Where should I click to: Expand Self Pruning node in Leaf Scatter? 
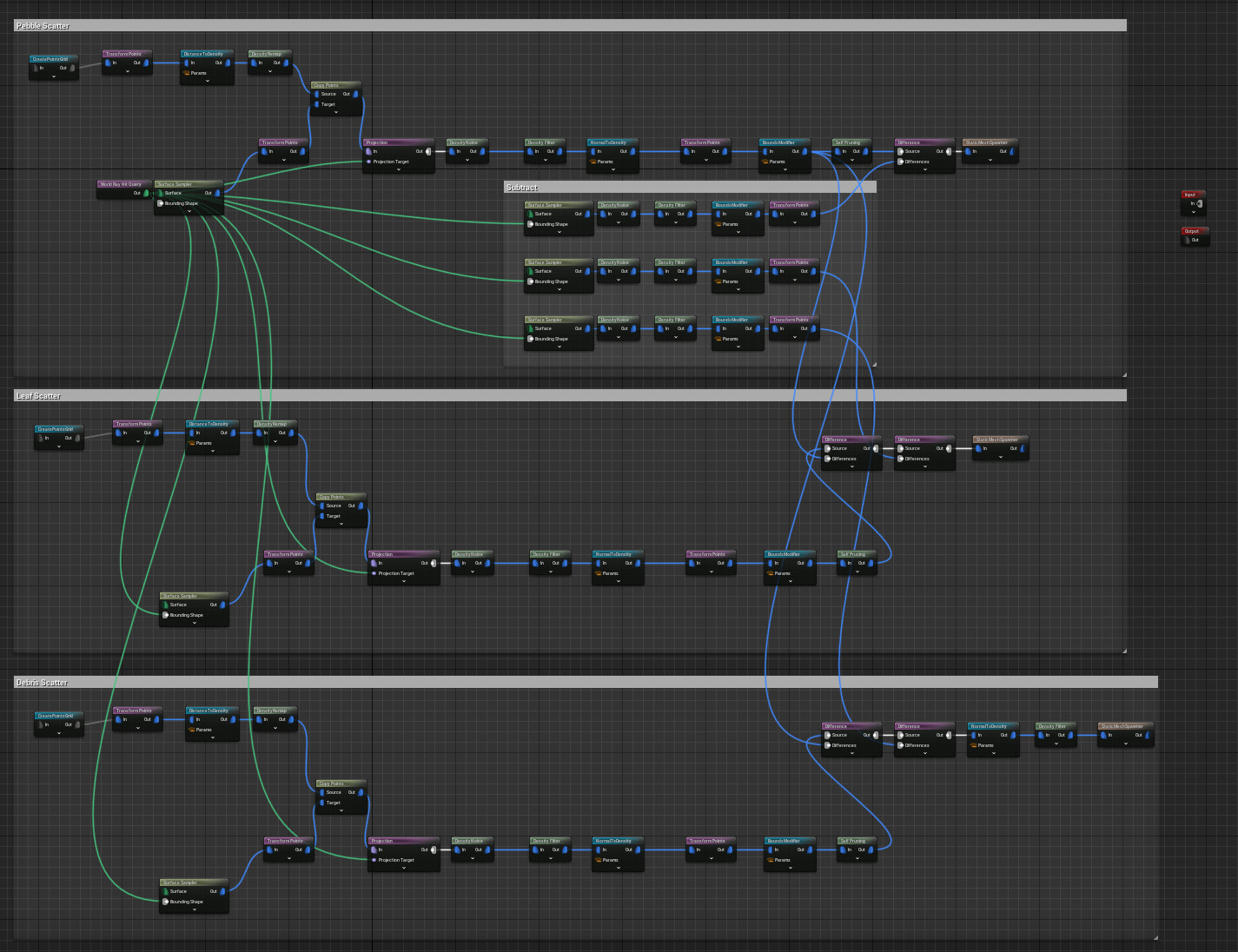click(x=857, y=572)
